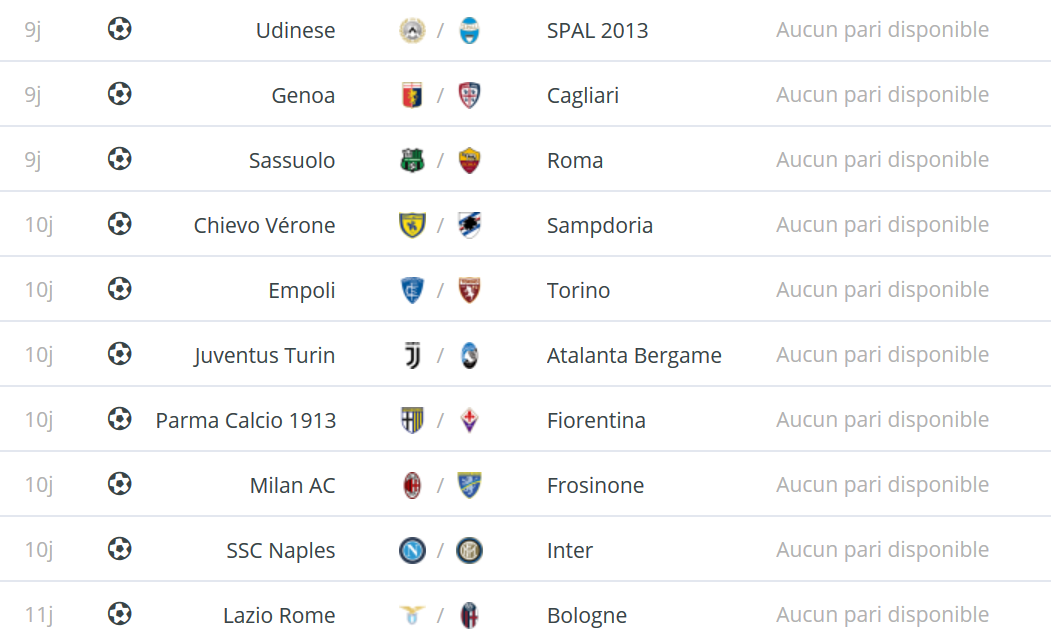
Task: Click the Chievo Vérone yellow shield logo
Action: [412, 225]
